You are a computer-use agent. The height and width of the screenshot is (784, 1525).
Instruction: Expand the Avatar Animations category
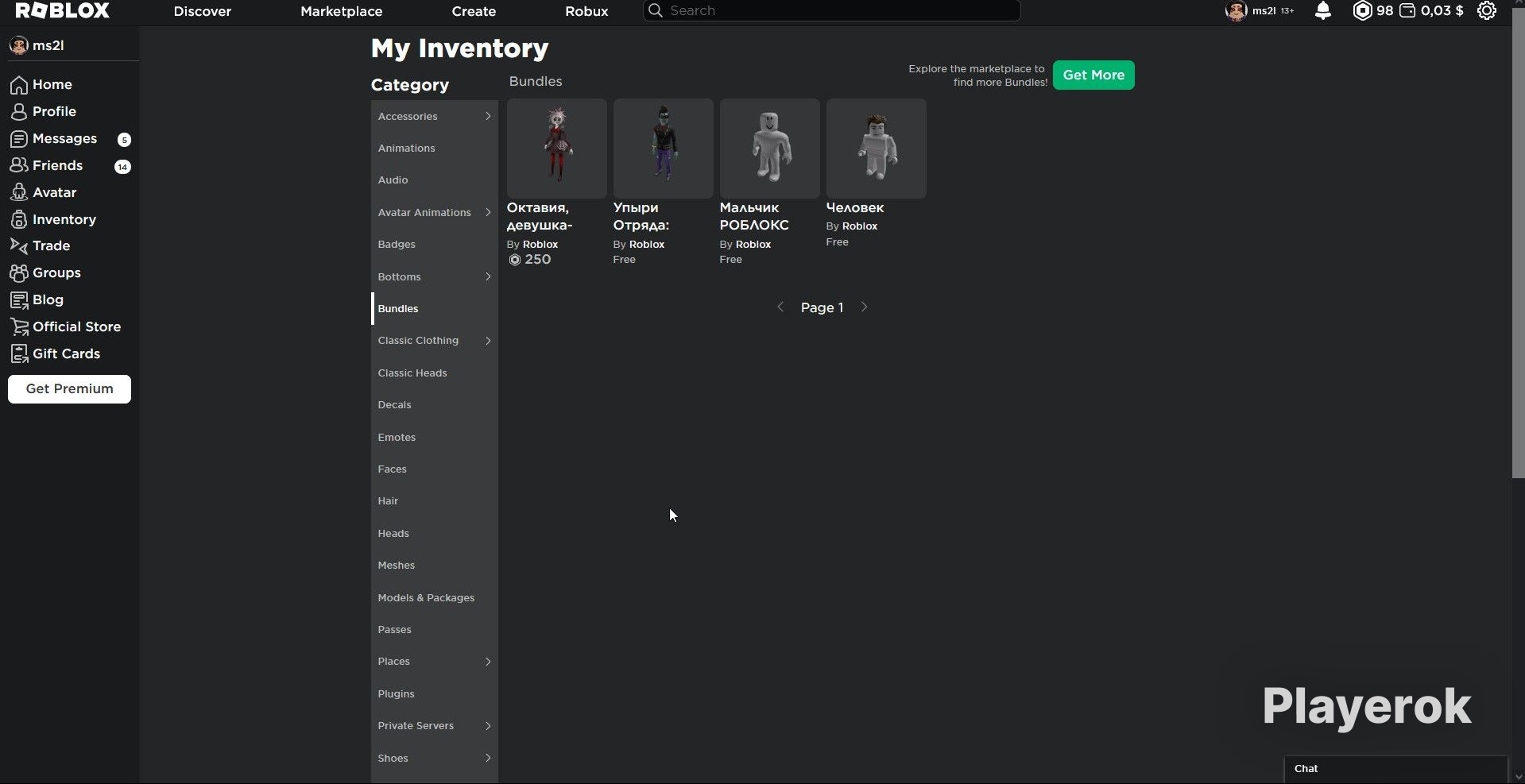click(488, 212)
